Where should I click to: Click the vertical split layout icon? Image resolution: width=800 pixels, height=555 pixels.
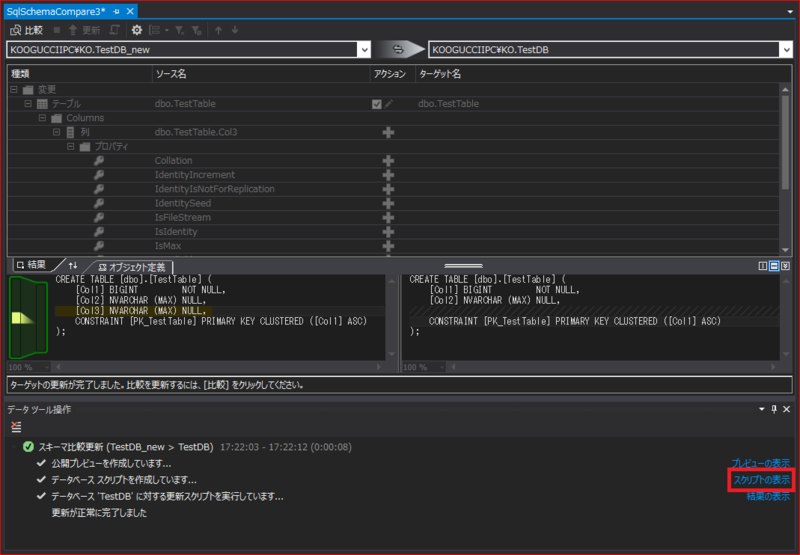763,266
